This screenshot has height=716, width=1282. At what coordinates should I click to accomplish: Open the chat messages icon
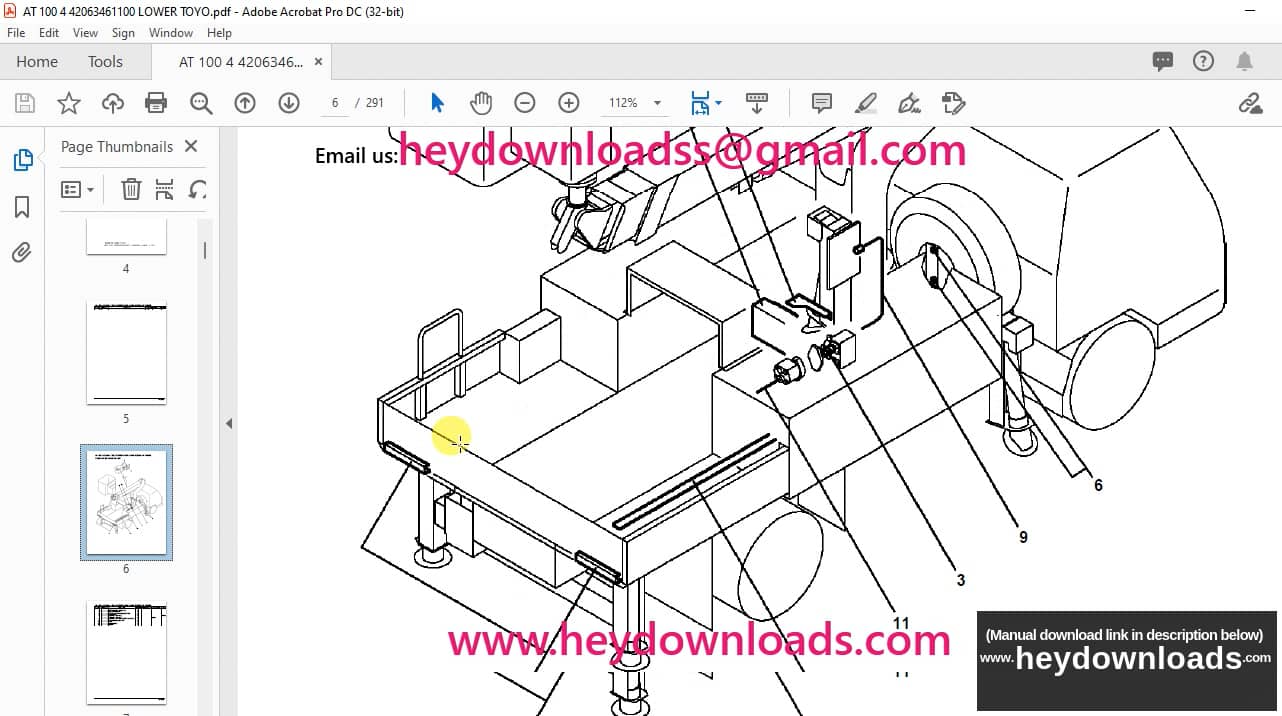1163,61
